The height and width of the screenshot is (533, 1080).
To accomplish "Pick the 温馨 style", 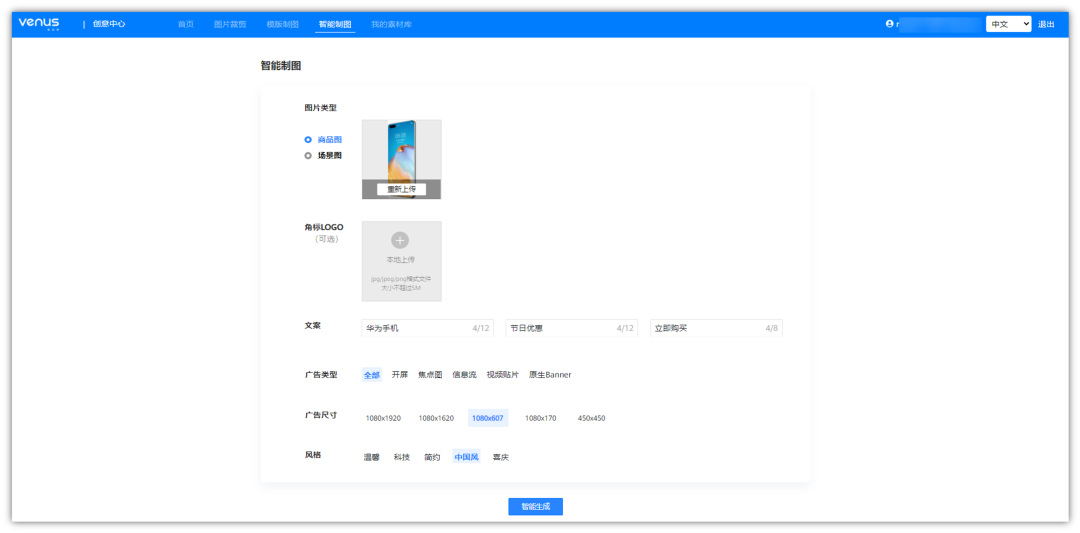I will [372, 457].
